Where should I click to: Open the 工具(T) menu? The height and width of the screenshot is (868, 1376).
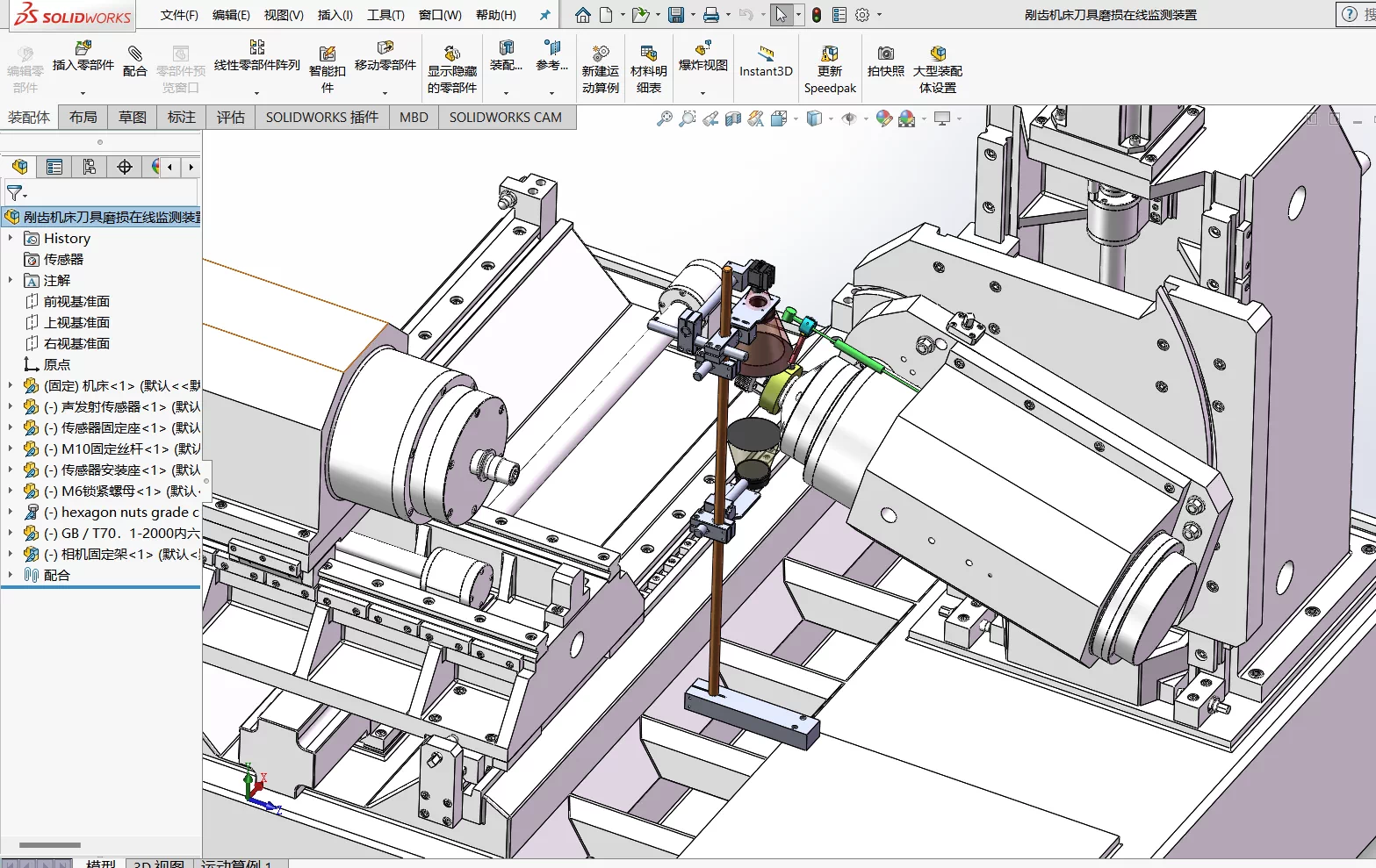click(385, 15)
